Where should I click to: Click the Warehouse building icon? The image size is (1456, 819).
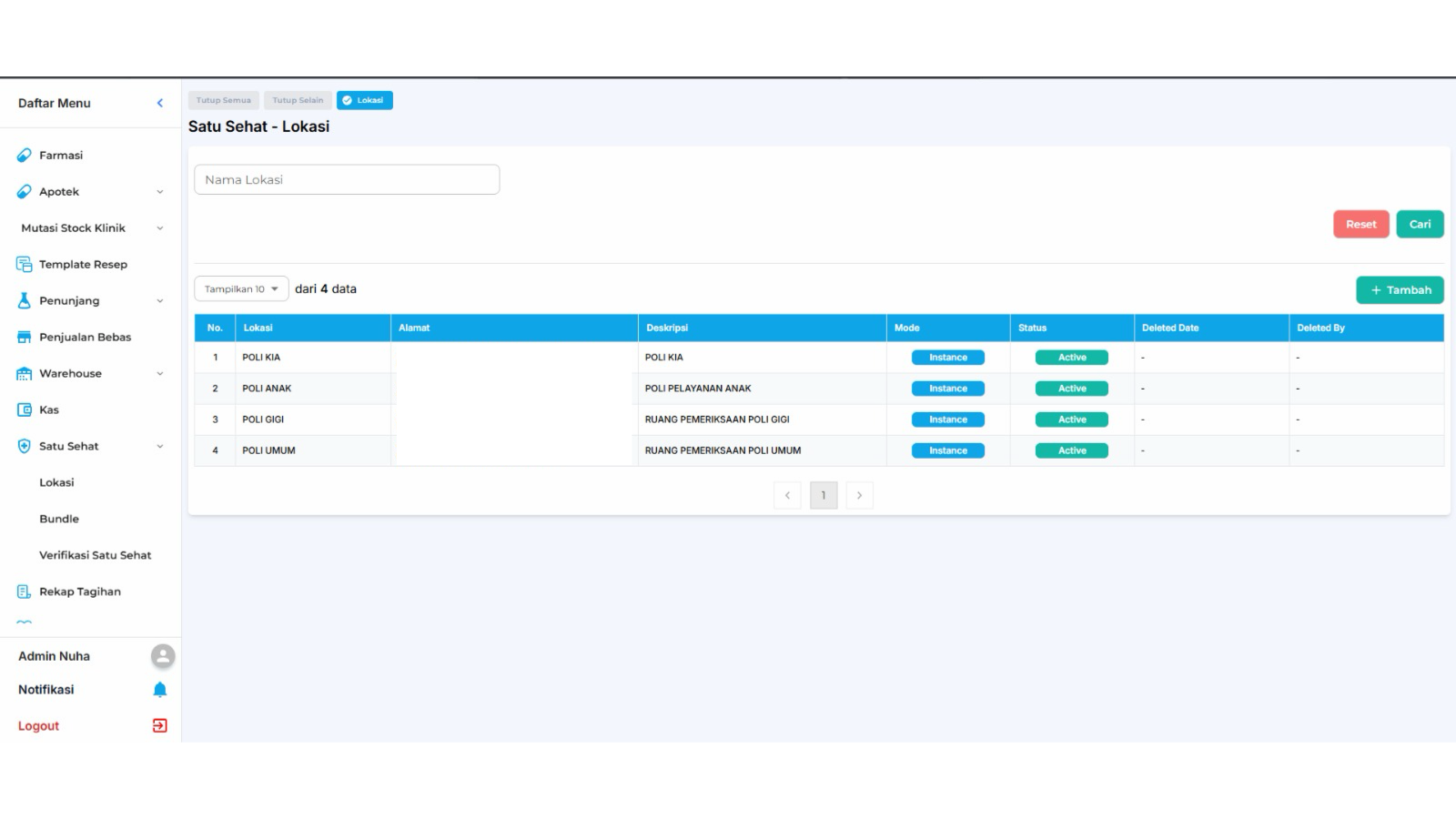(x=25, y=374)
